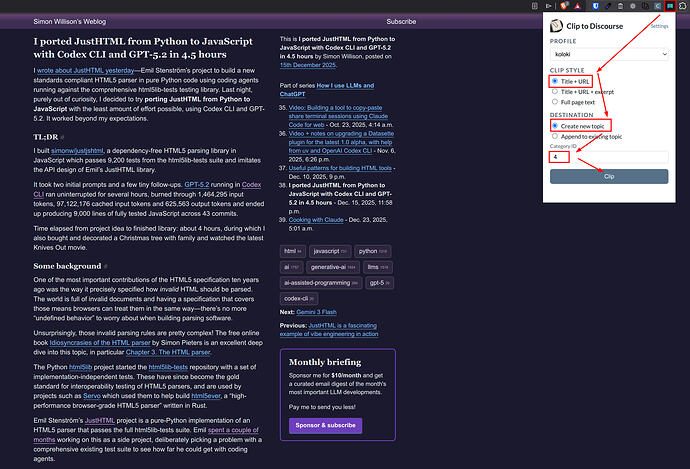The height and width of the screenshot is (469, 690).
Task: Follow the 'wrote about JustHTML yesterday' link
Action: (x=85, y=70)
